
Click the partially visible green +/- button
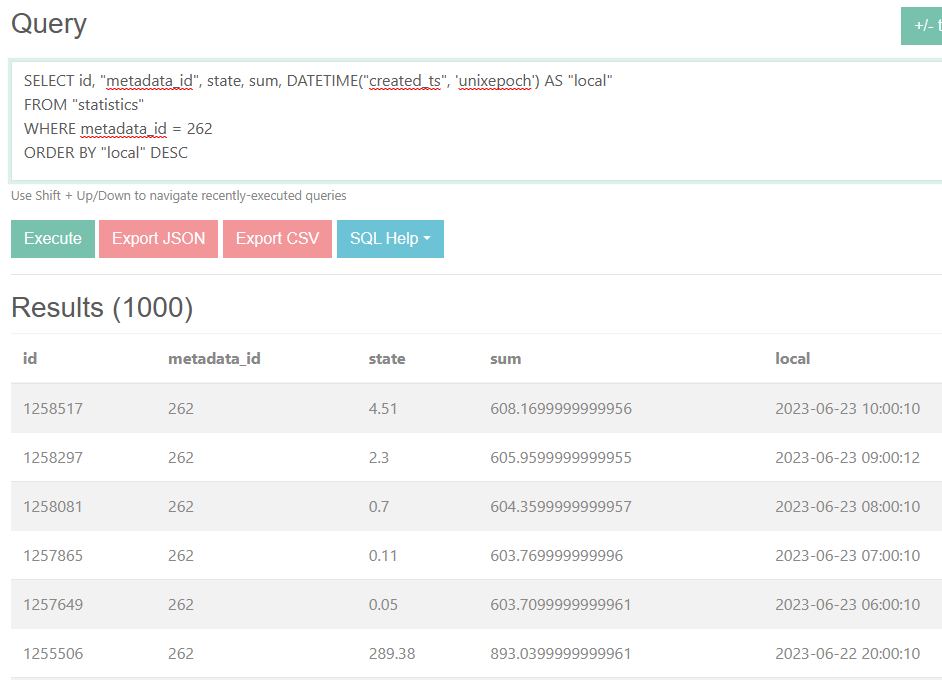click(x=922, y=26)
